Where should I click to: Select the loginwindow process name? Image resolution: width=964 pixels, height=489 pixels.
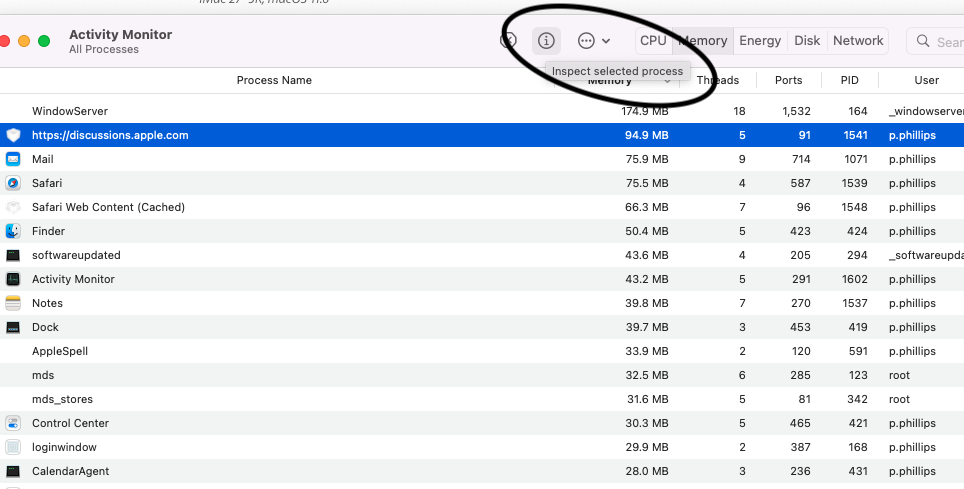click(64, 447)
